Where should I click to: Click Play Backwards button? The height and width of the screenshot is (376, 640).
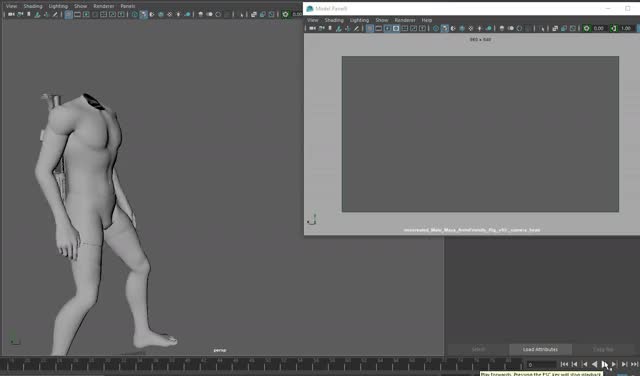coord(595,364)
